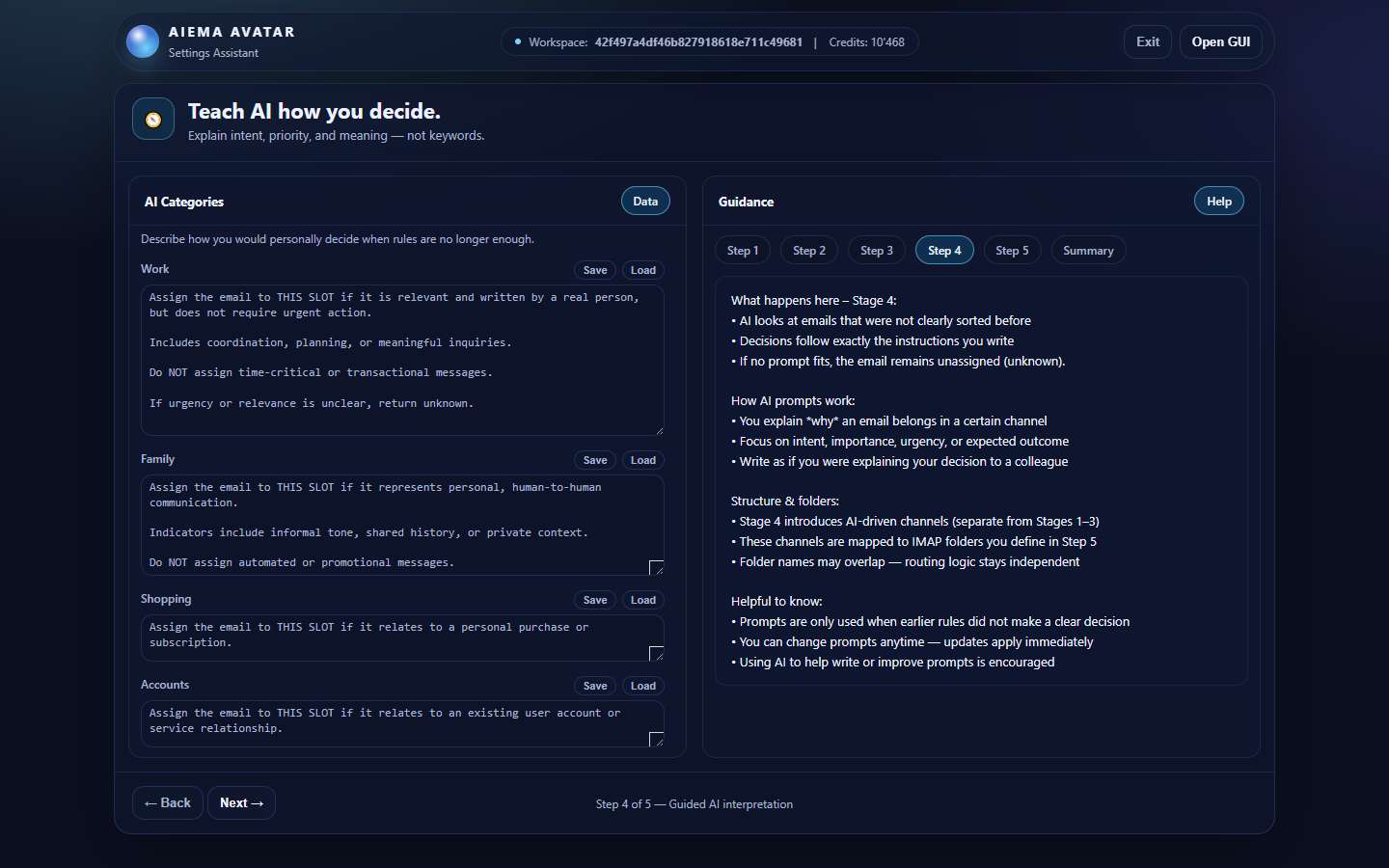Load the Family category prompt
1389x868 pixels.
point(643,460)
